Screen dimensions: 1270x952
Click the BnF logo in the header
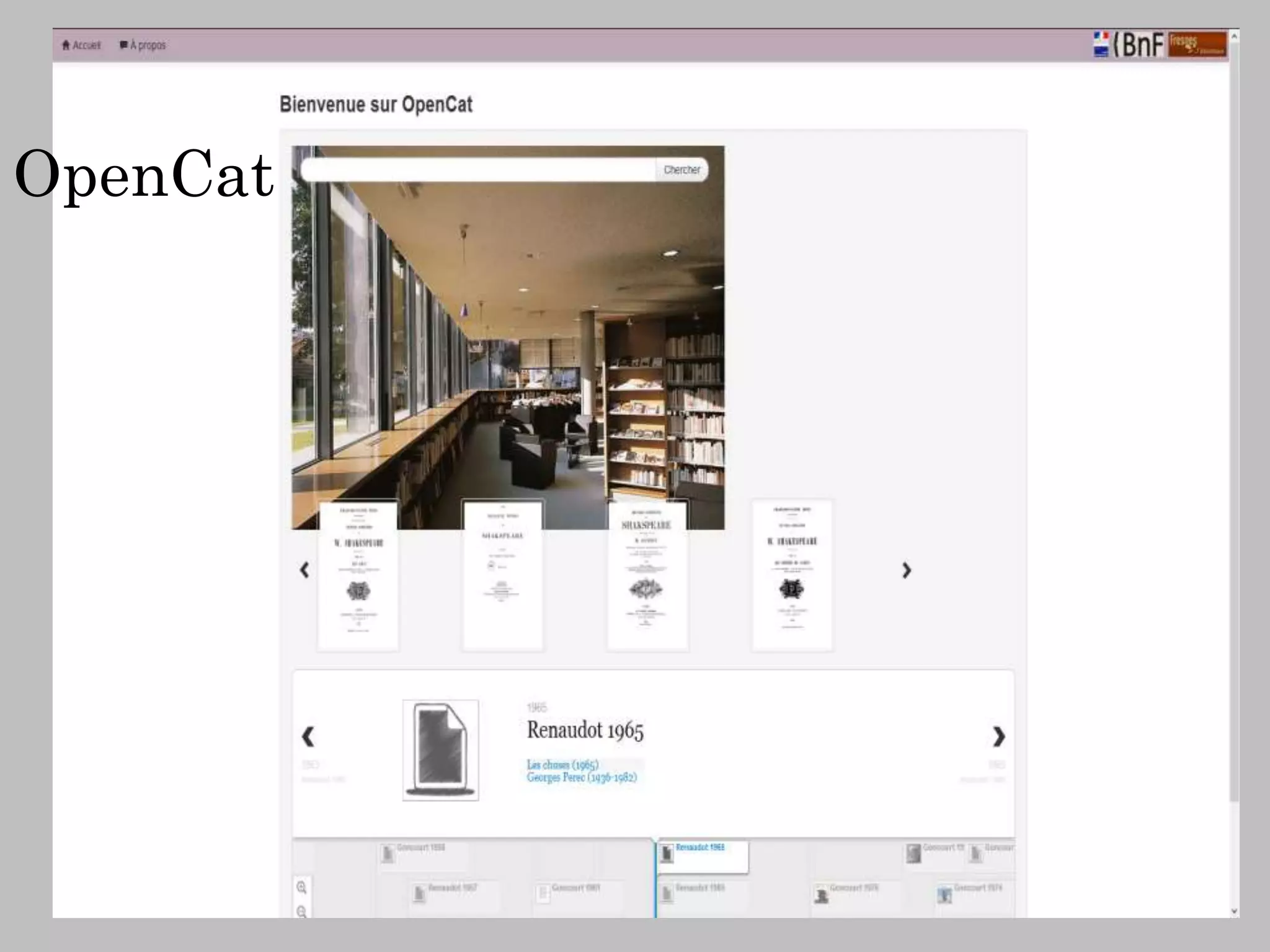(1129, 45)
